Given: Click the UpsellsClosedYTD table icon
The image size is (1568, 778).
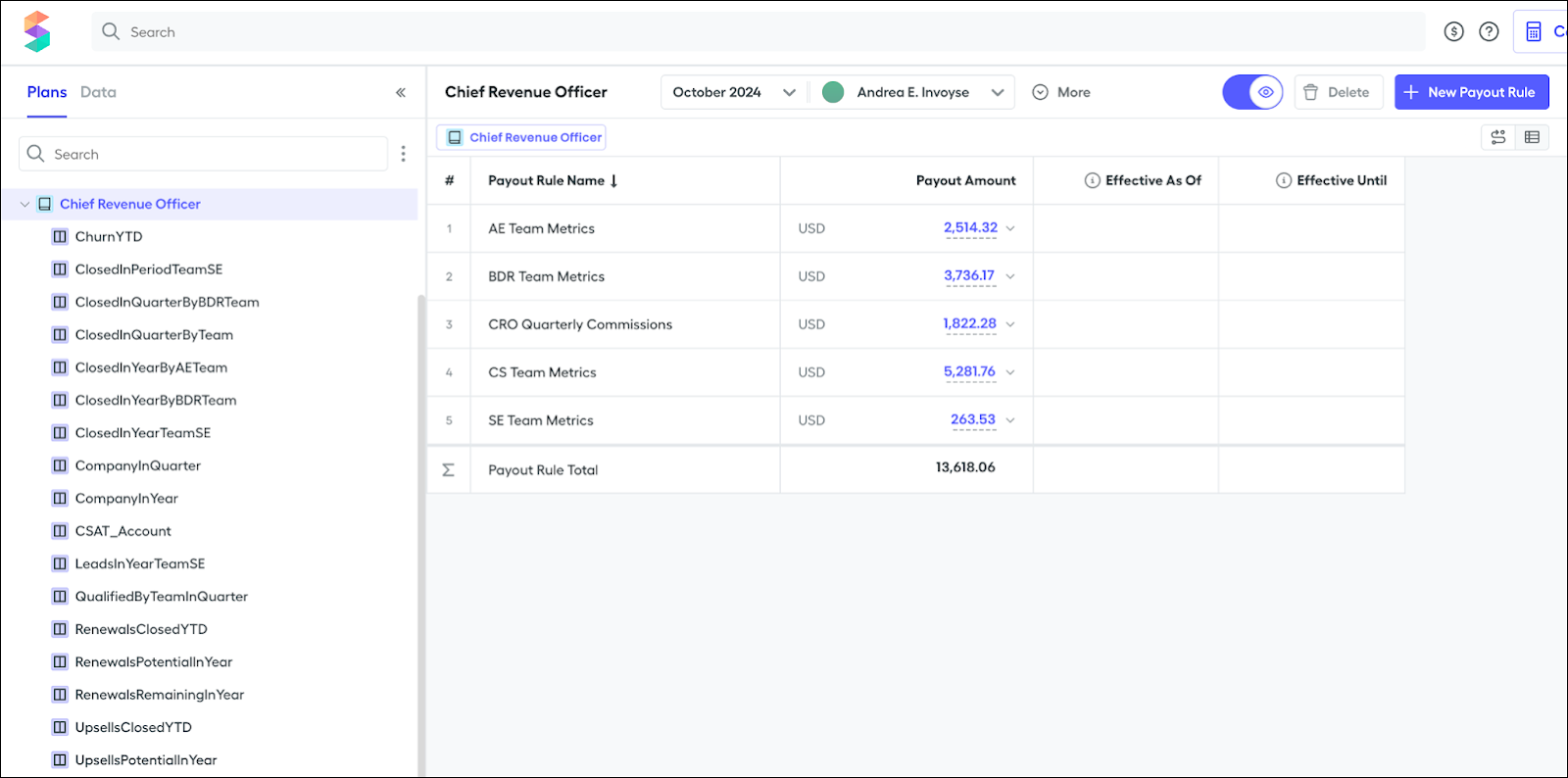Looking at the screenshot, I should (60, 727).
